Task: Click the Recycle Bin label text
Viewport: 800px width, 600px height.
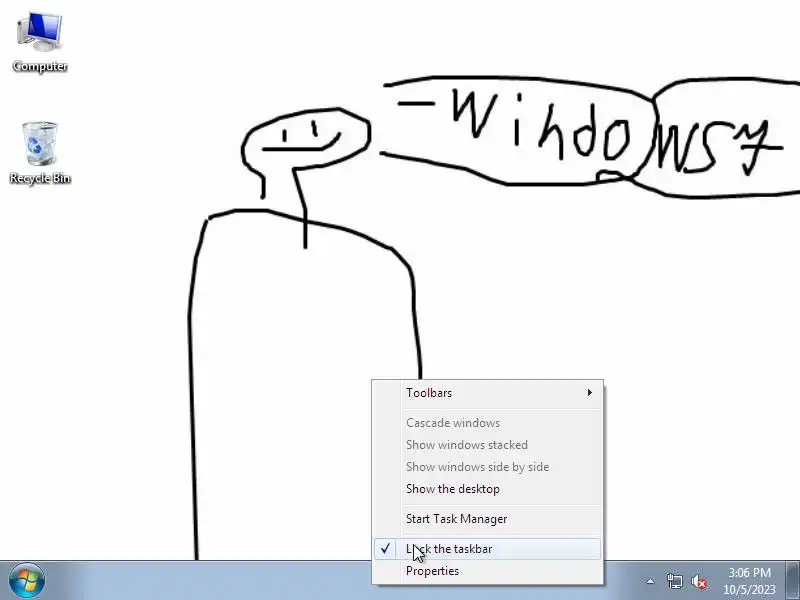Action: coord(40,178)
